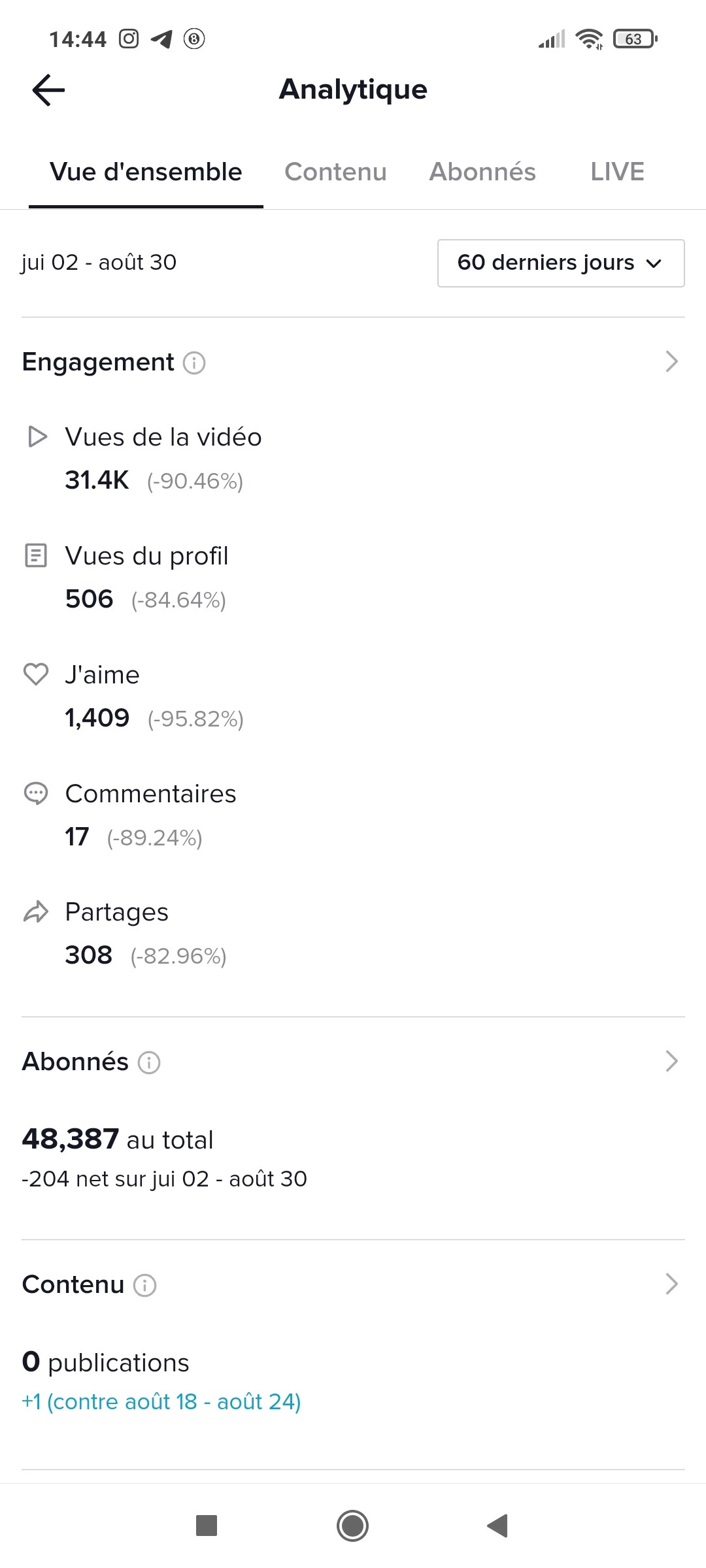
Task: Tap the share arrow icon for Partages
Action: (x=36, y=912)
